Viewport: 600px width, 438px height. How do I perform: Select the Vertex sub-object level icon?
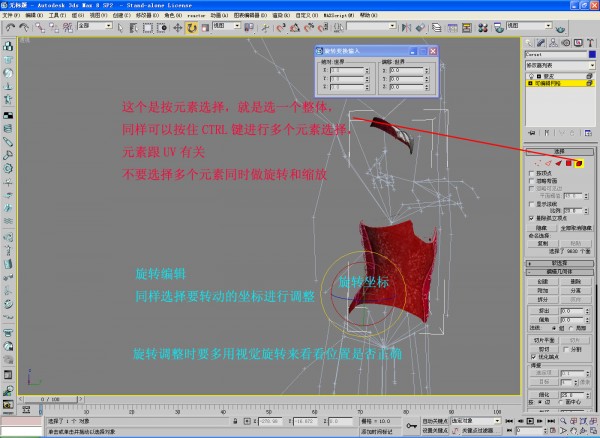click(x=538, y=162)
